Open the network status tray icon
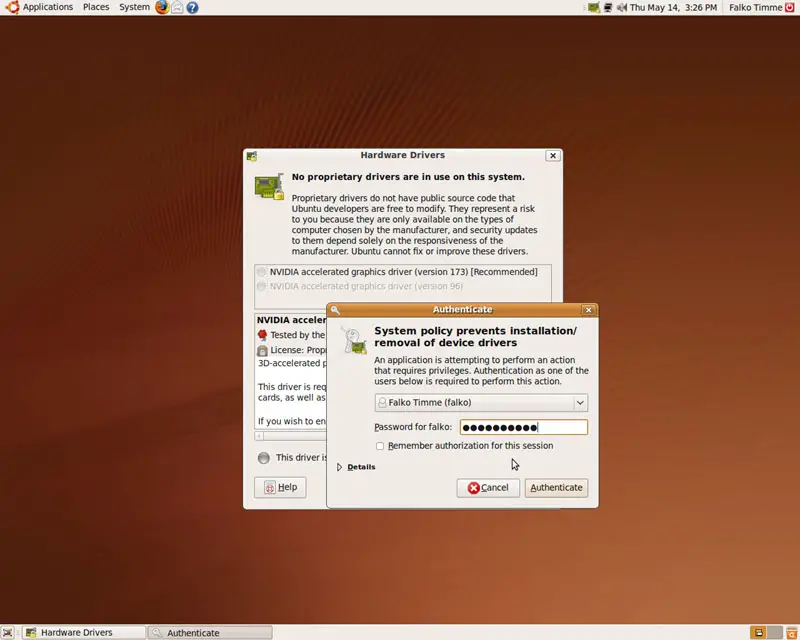 [x=608, y=8]
